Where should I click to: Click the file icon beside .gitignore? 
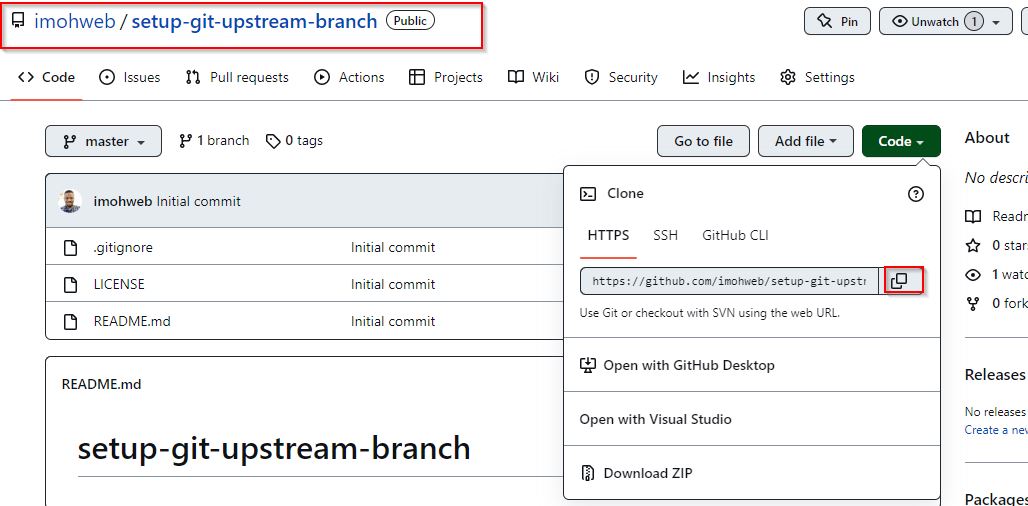[x=69, y=248]
